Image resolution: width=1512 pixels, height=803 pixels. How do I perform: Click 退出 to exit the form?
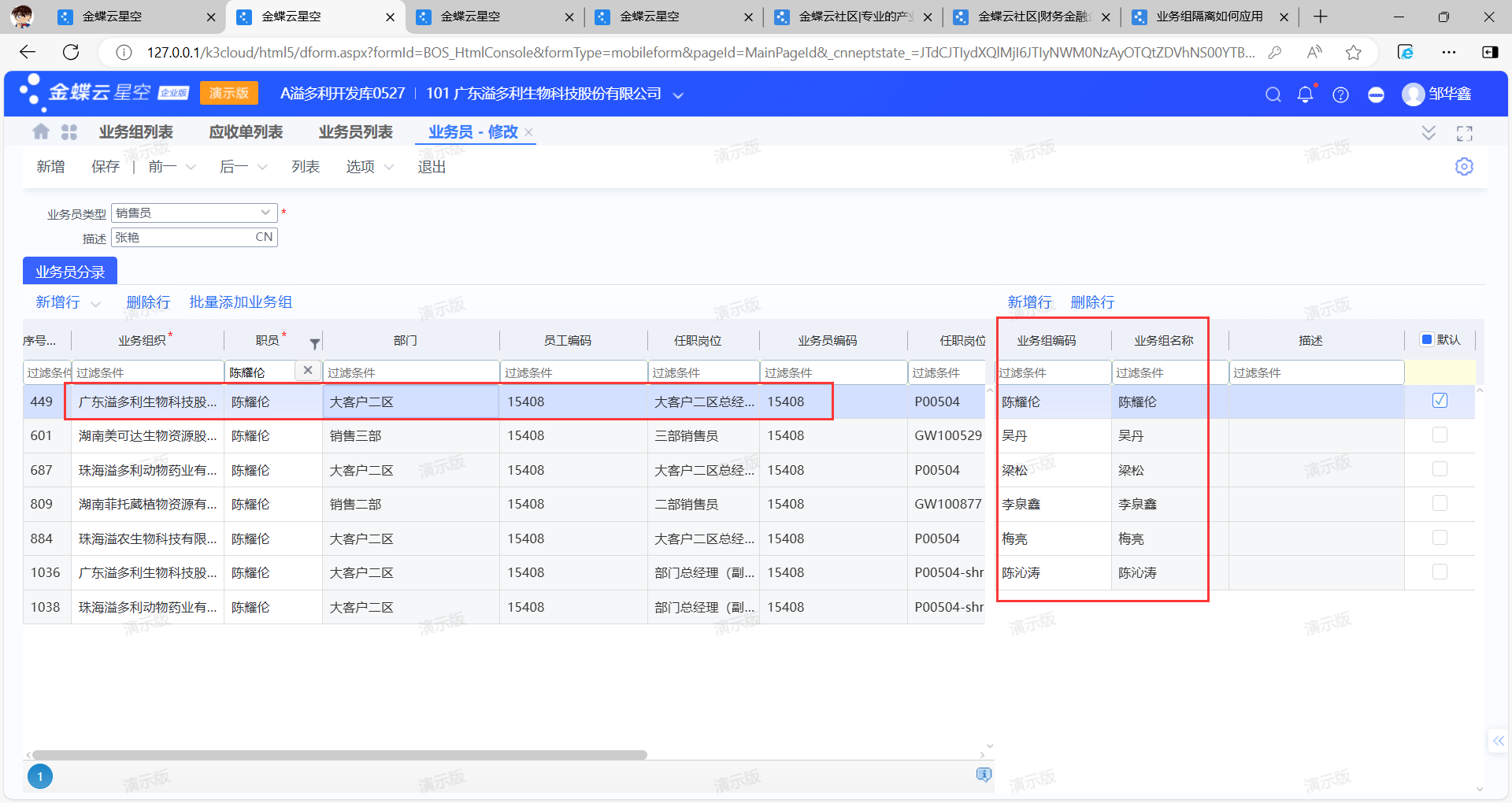point(432,167)
